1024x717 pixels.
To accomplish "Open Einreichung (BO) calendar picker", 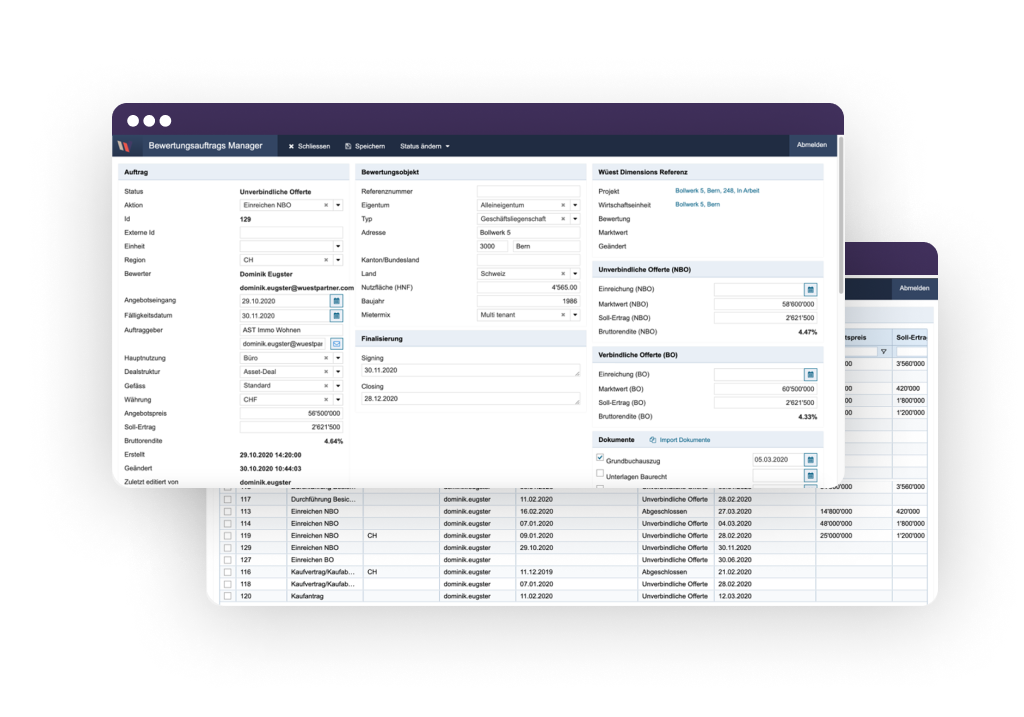I will coord(810,375).
